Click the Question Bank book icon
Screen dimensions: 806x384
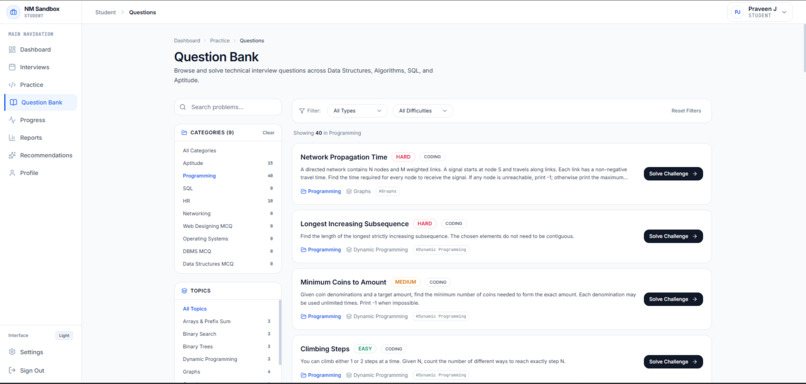(13, 102)
